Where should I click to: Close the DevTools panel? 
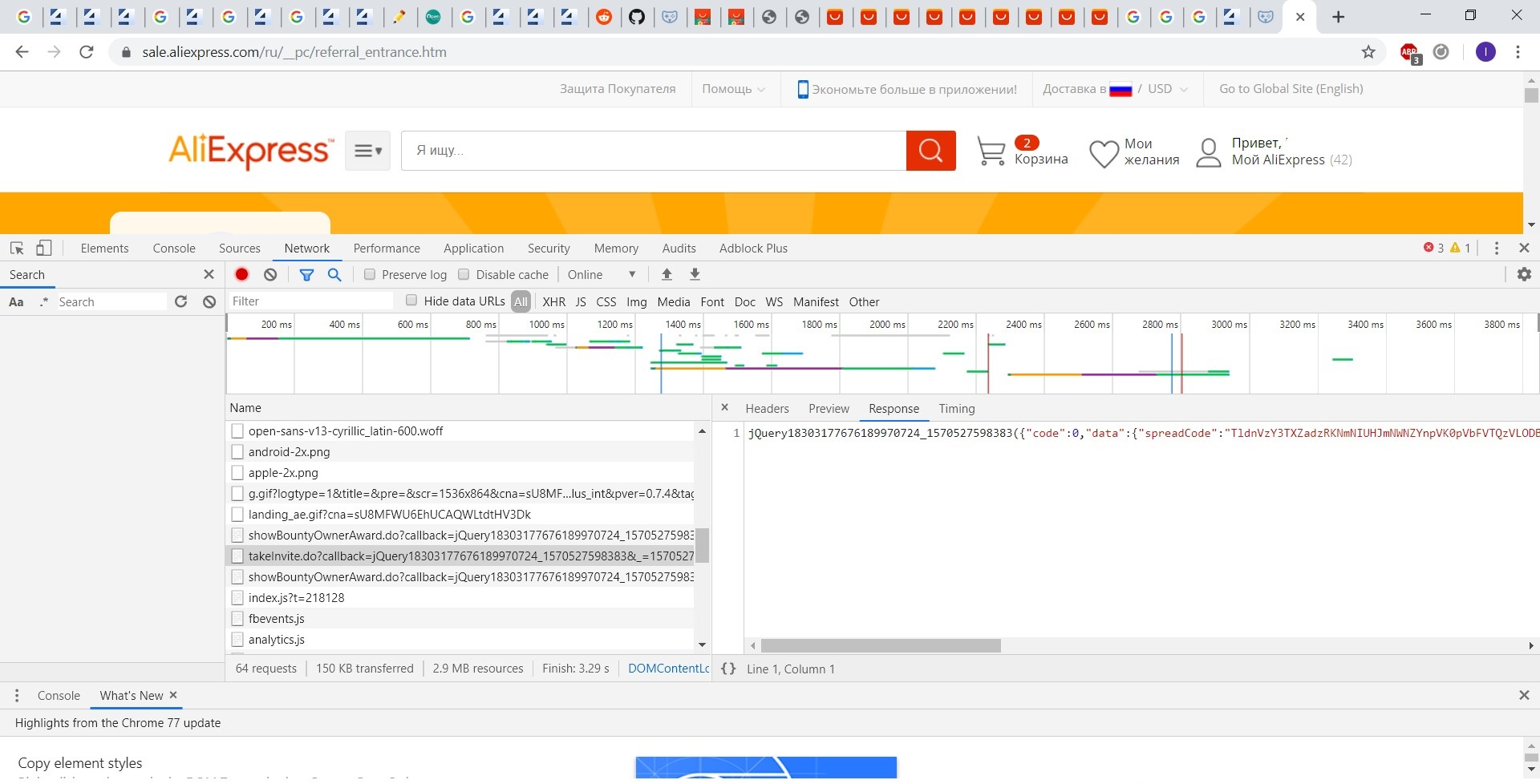pyautogui.click(x=1524, y=249)
